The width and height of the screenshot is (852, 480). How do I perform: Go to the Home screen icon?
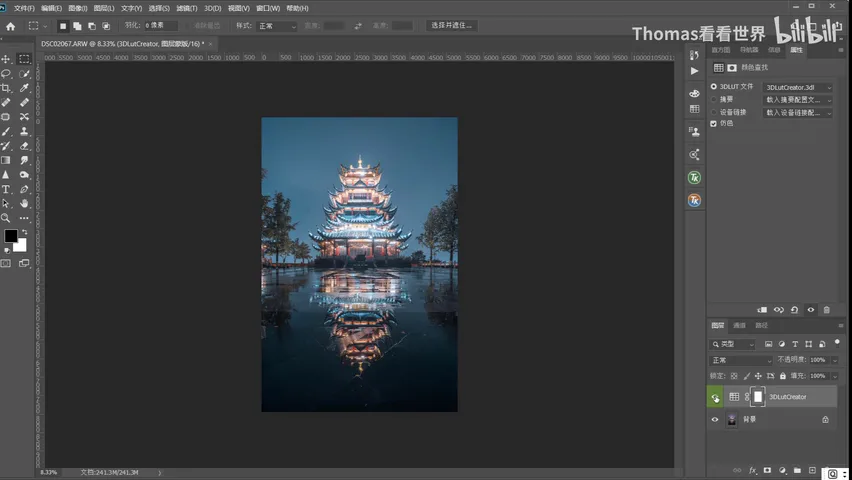10,26
